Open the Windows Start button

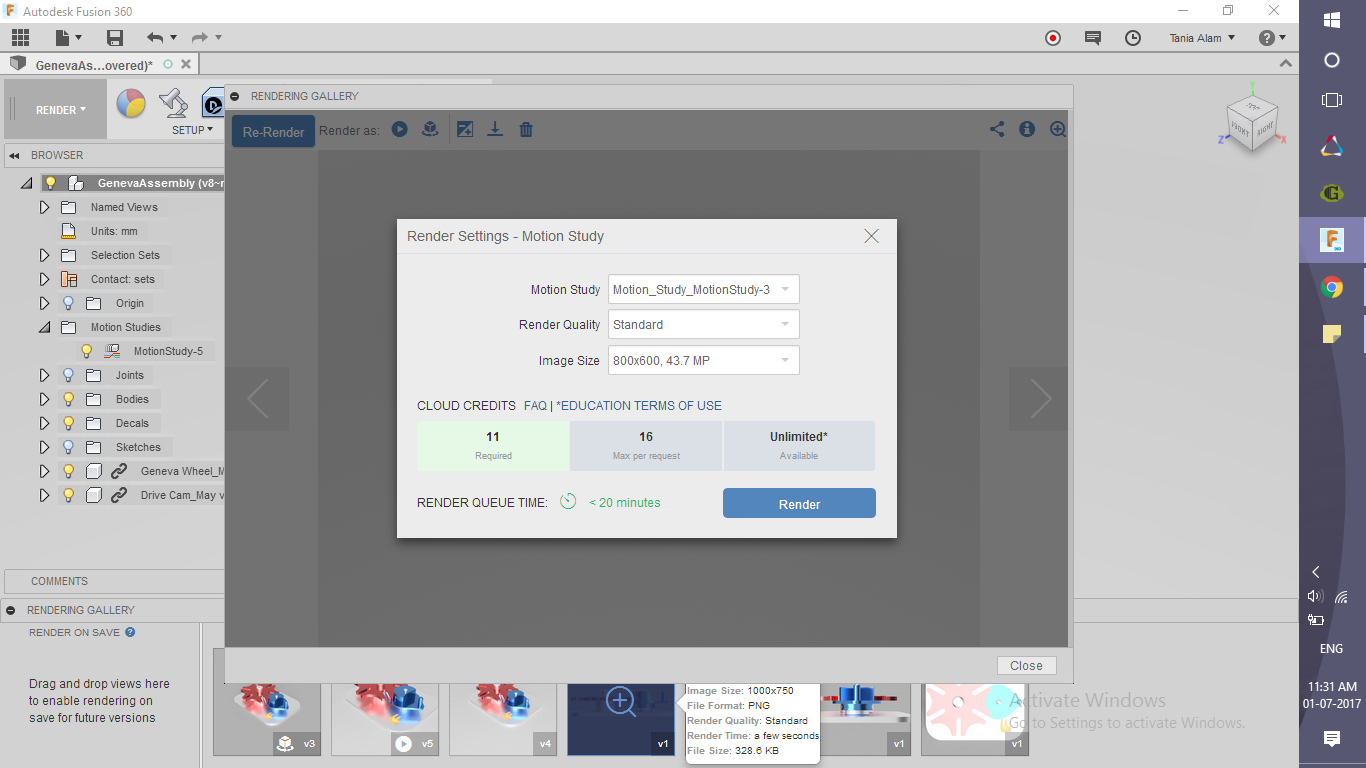point(1332,20)
